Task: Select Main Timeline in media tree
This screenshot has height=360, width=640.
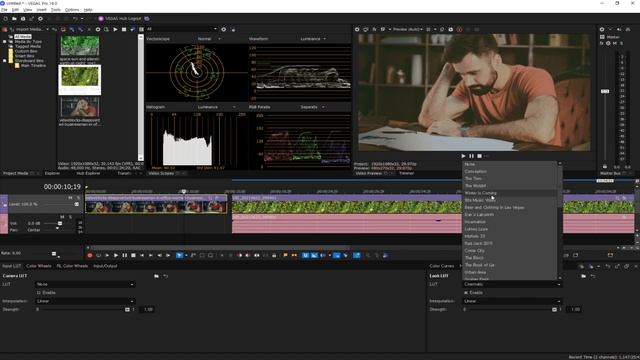Action: tap(33, 66)
